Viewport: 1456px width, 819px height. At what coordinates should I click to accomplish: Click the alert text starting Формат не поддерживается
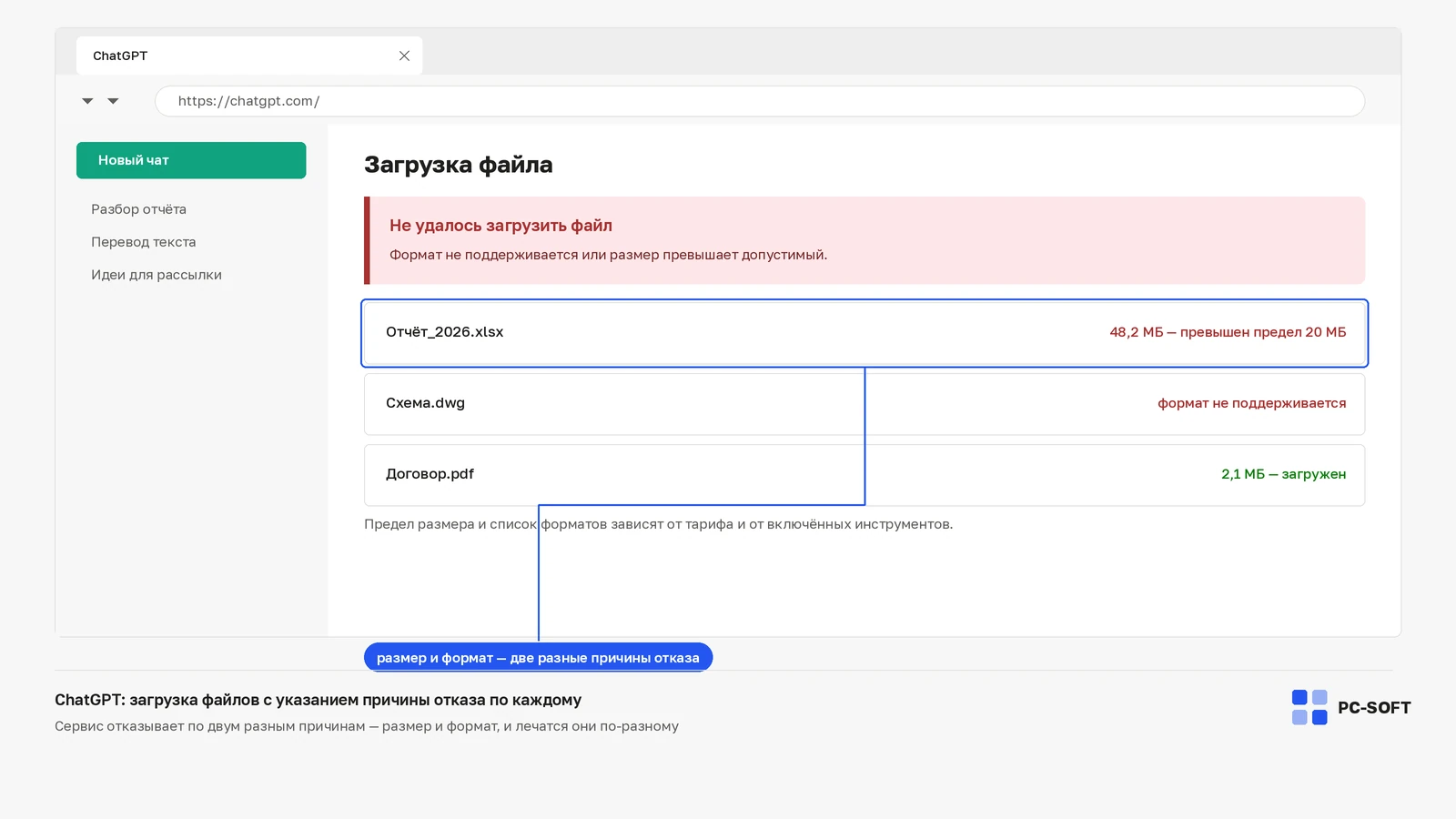[609, 255]
